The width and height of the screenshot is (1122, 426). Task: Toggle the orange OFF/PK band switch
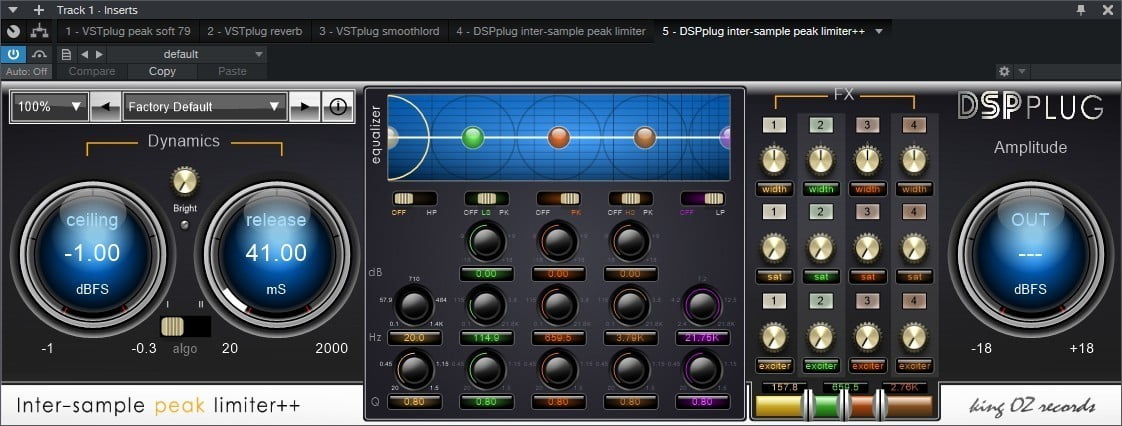pos(559,198)
